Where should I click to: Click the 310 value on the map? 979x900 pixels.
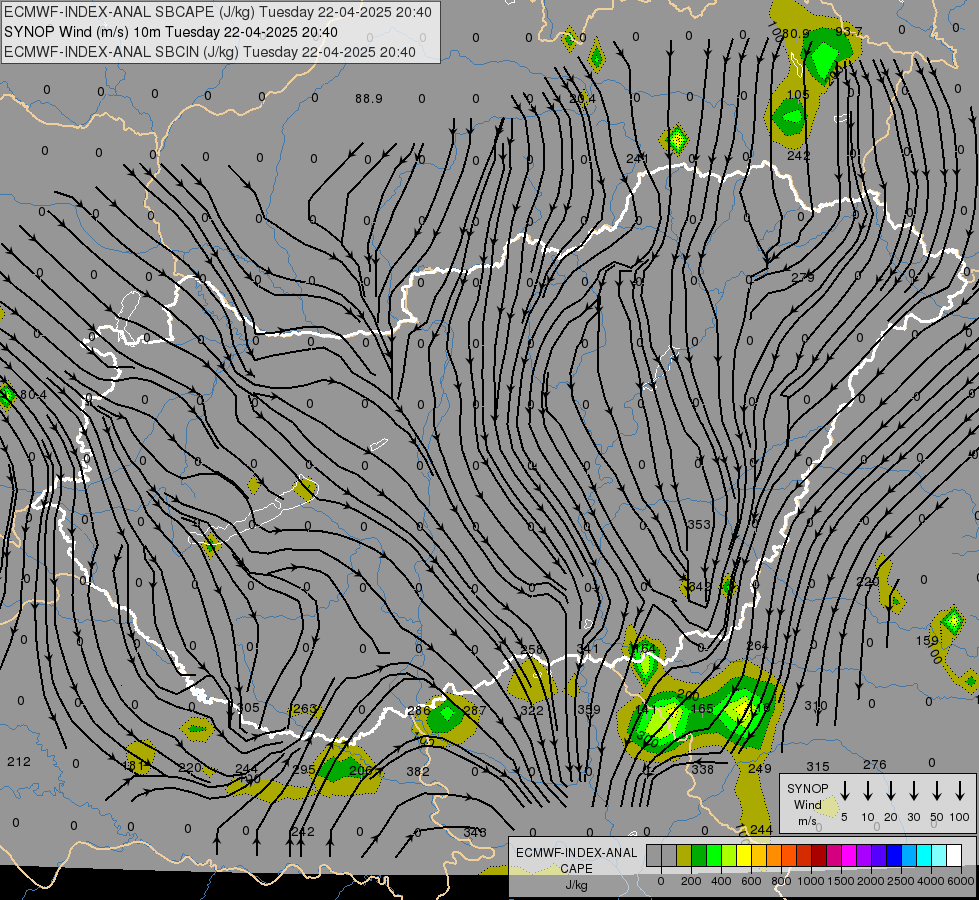coord(815,706)
